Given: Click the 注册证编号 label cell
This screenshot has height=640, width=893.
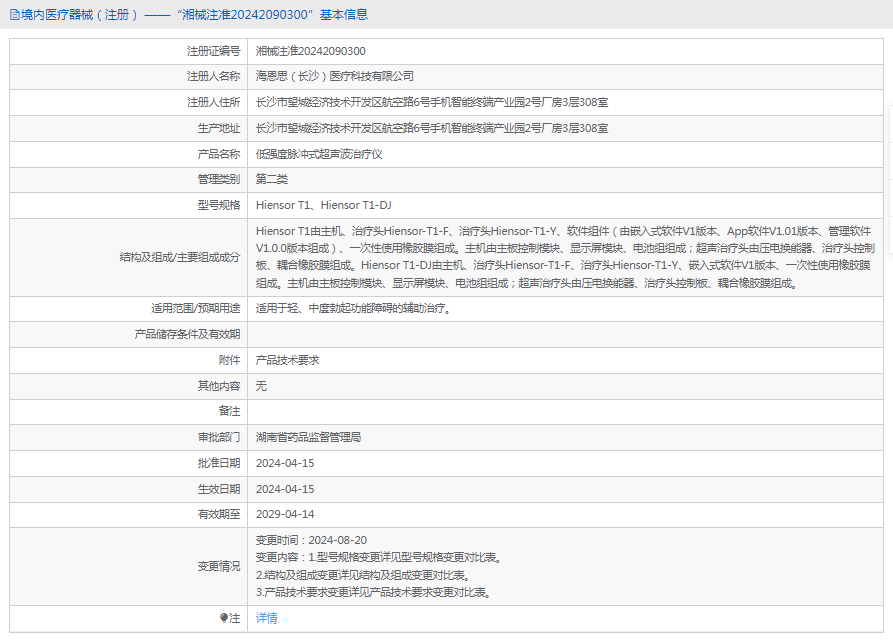Looking at the screenshot, I should coord(129,51).
